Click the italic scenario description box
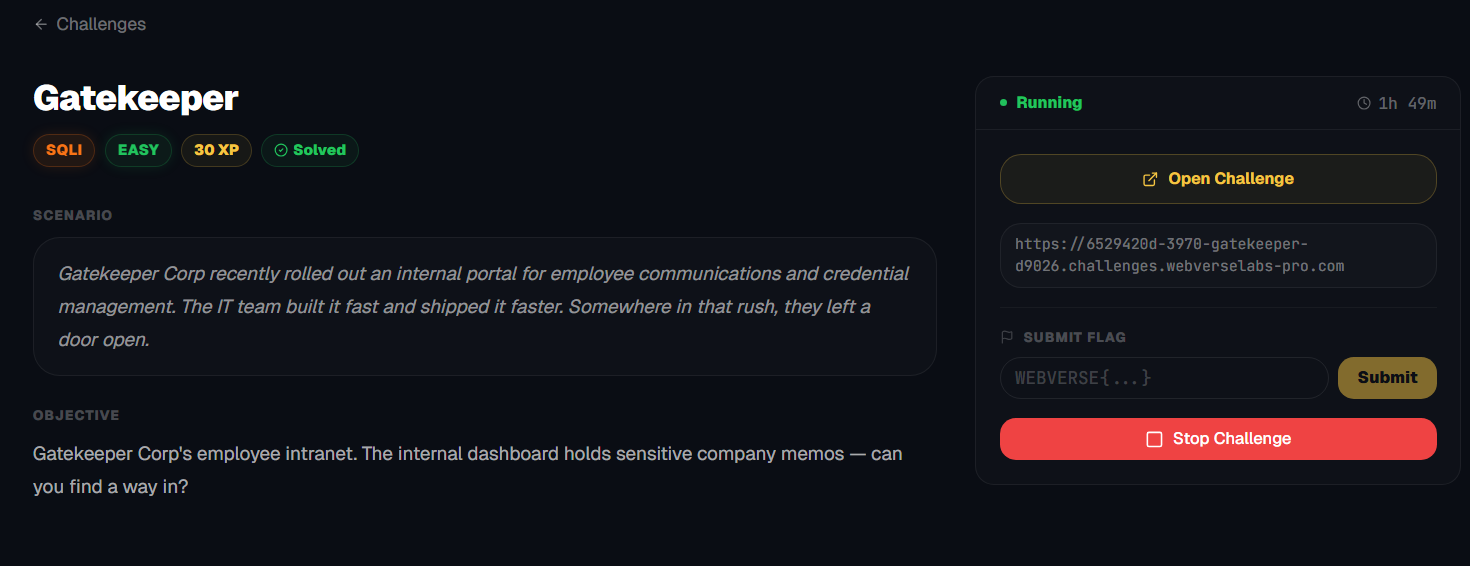 tap(484, 306)
